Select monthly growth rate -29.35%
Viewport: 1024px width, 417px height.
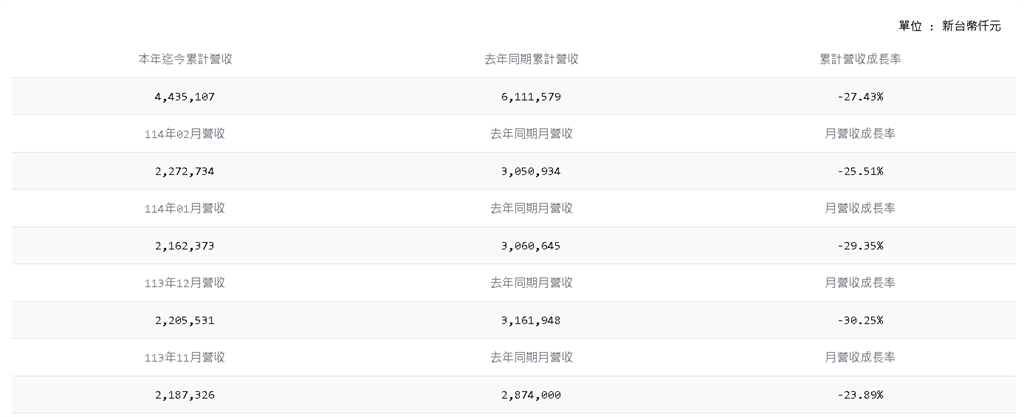click(860, 245)
